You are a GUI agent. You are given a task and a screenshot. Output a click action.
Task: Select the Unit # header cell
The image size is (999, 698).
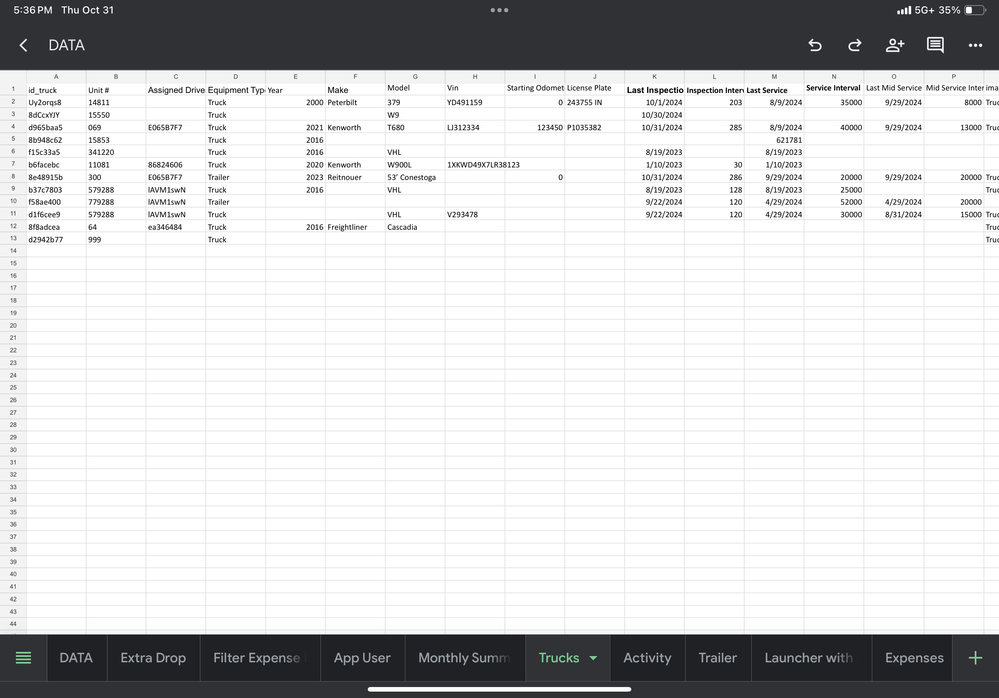pyautogui.click(x=116, y=90)
